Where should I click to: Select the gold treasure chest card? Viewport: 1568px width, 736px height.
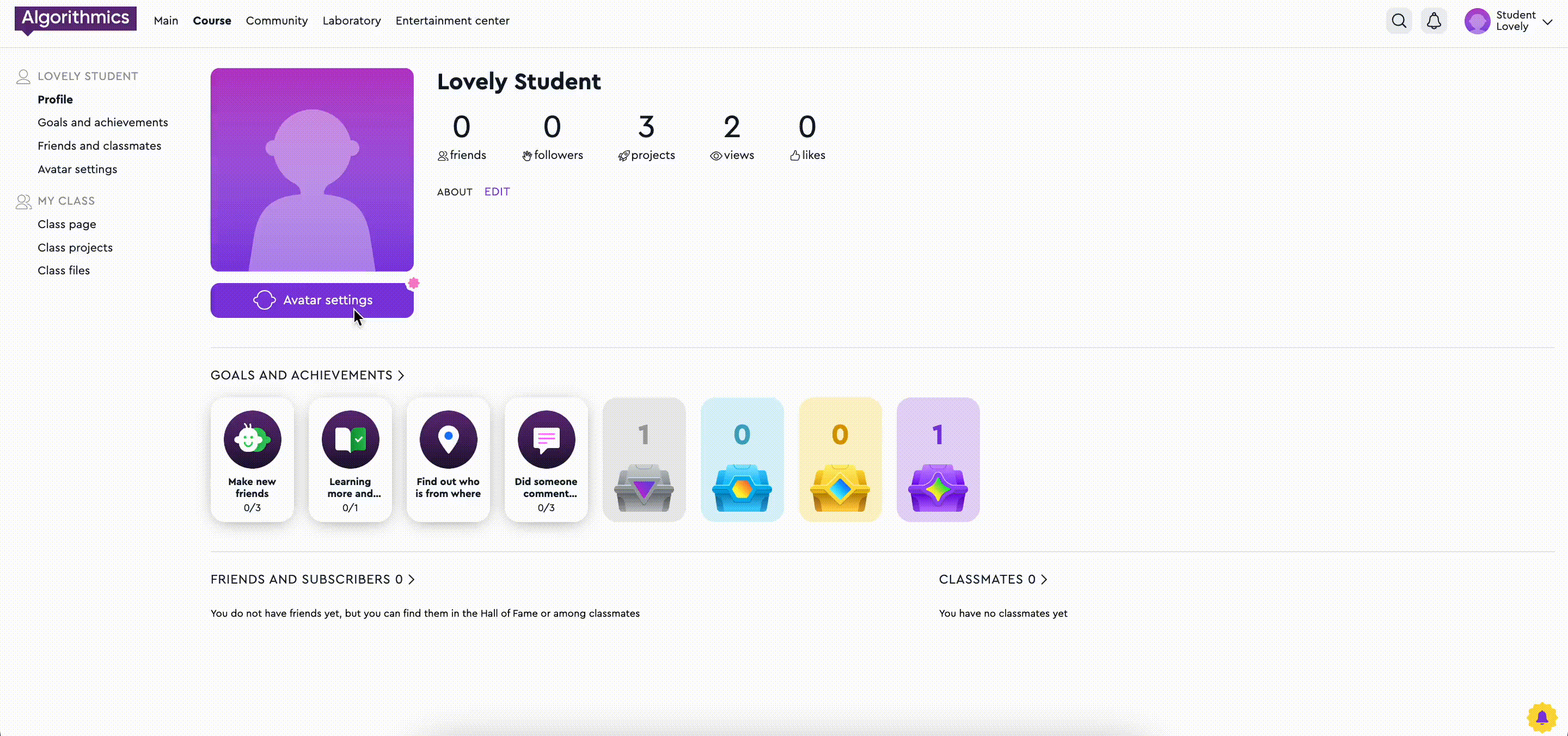(x=840, y=459)
